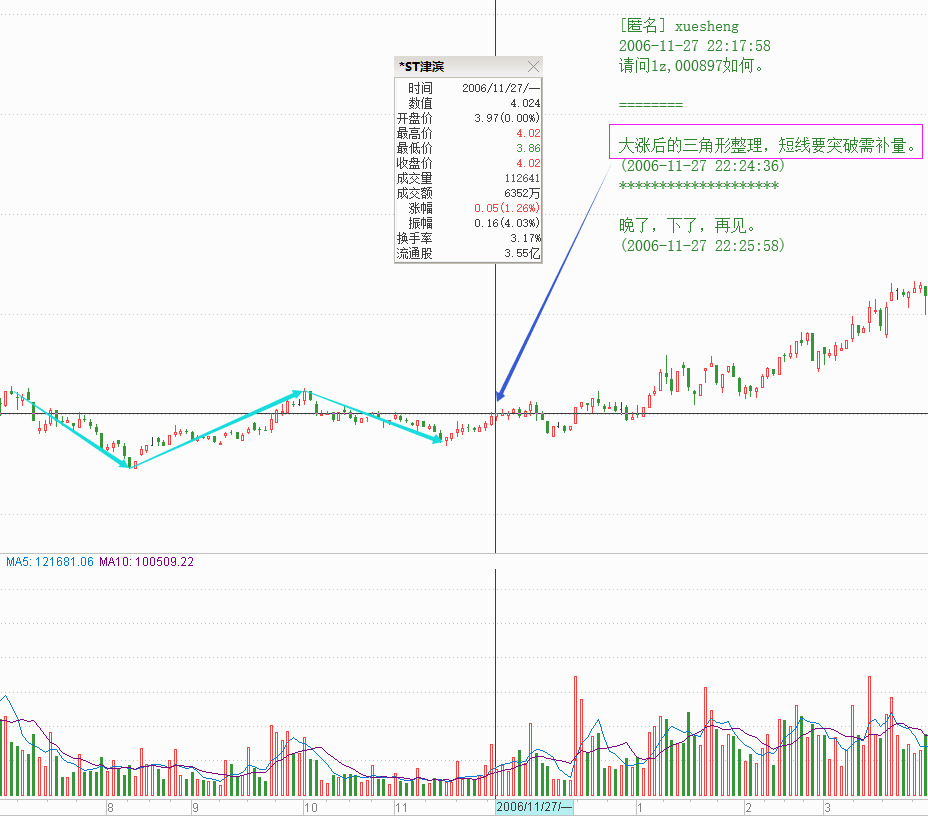Click the xuesheng username text
928x816 pixels.
point(708,26)
